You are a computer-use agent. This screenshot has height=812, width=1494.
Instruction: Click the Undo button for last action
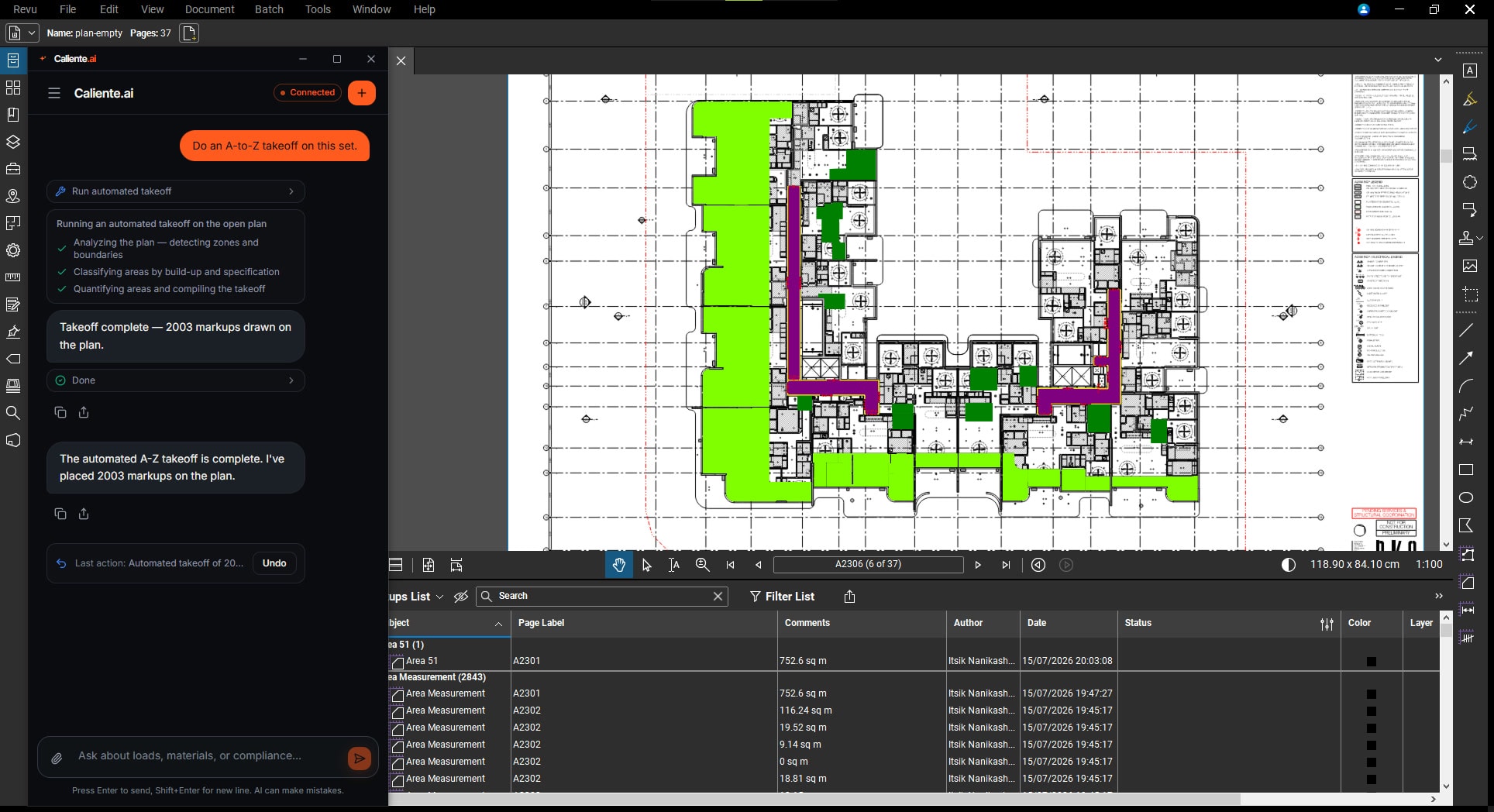point(274,563)
